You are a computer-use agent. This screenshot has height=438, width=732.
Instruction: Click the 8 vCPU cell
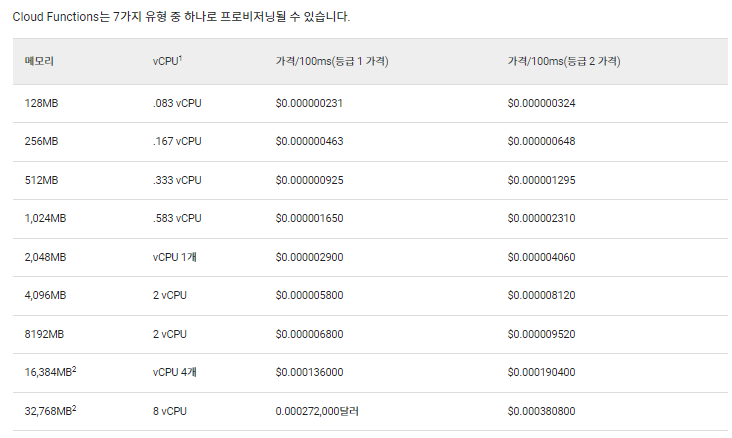[170, 410]
